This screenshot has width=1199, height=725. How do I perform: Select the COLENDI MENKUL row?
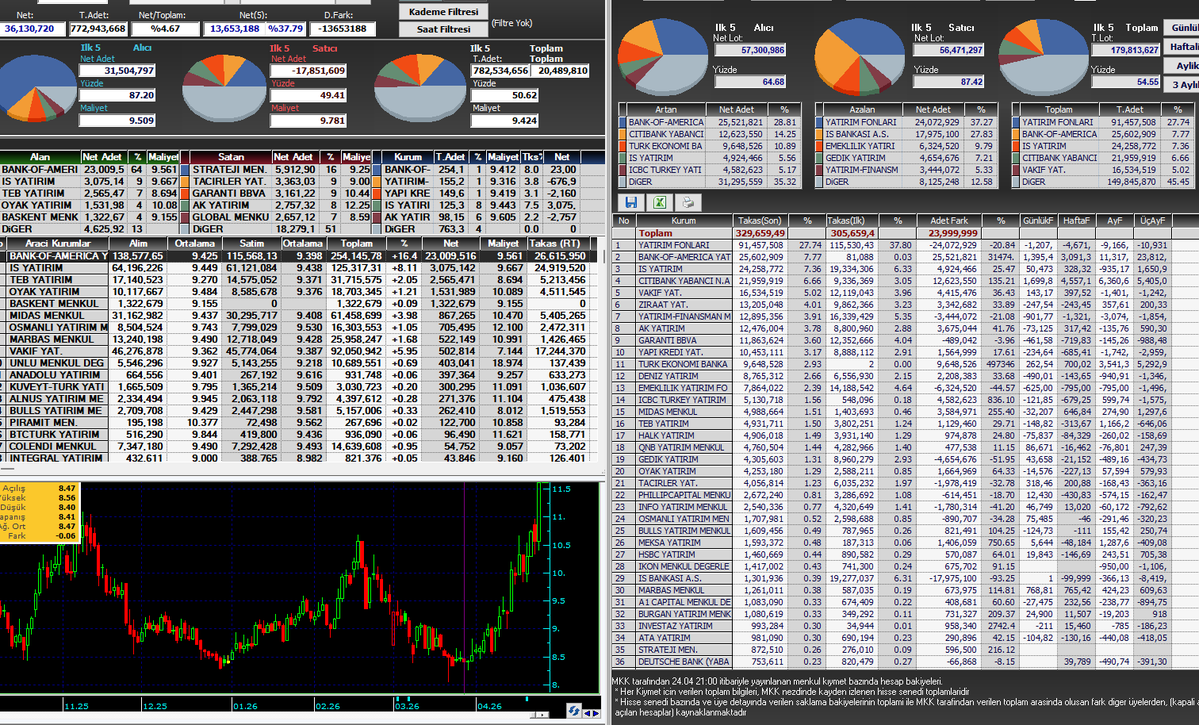297,446
